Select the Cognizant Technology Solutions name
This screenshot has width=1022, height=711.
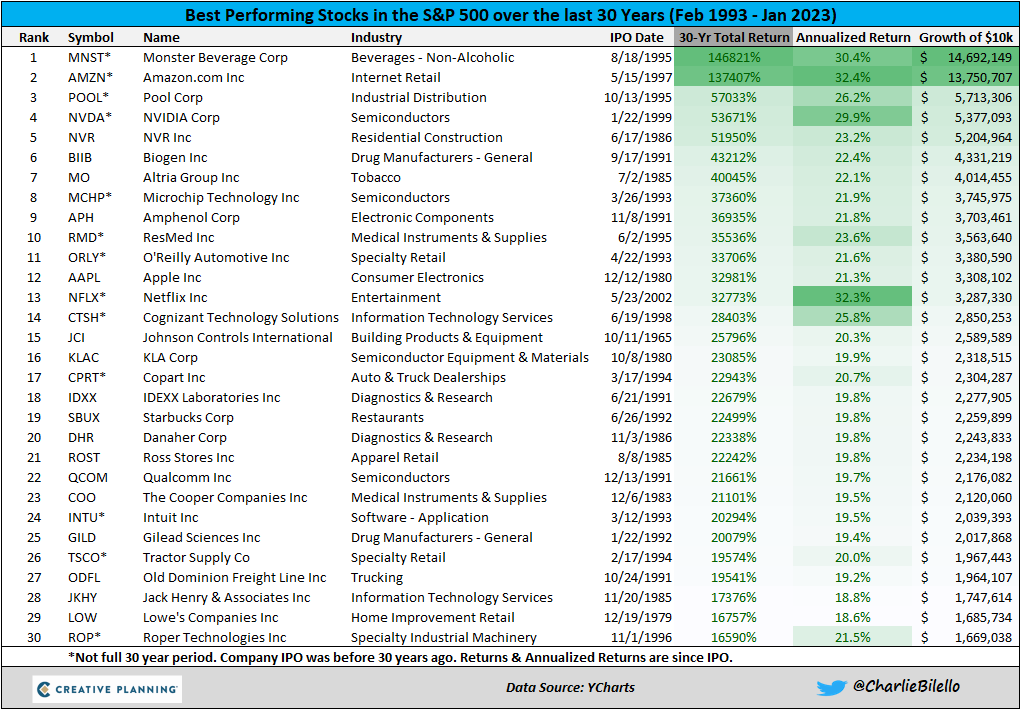[x=241, y=317]
